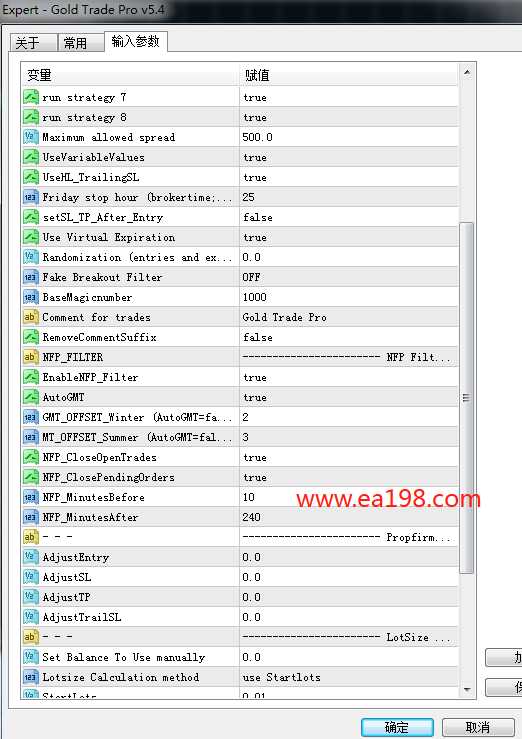This screenshot has width=522, height=739.
Task: Click the icon beside RemoveCommentSuffix
Action: [31, 337]
